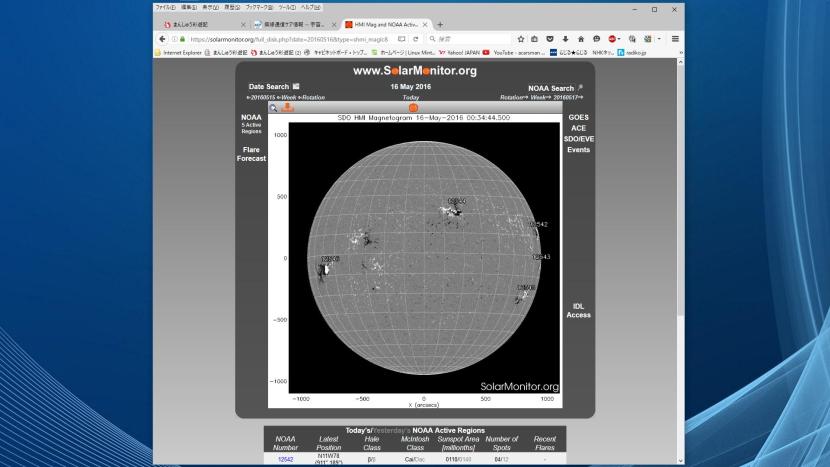Open a new tab with plus button
Image resolution: width=830 pixels, height=467 pixels.
pyautogui.click(x=440, y=24)
